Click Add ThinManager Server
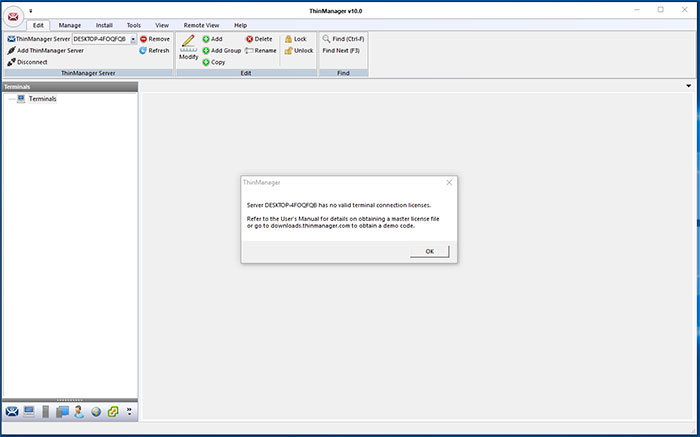This screenshot has width=700, height=437. click(x=46, y=50)
